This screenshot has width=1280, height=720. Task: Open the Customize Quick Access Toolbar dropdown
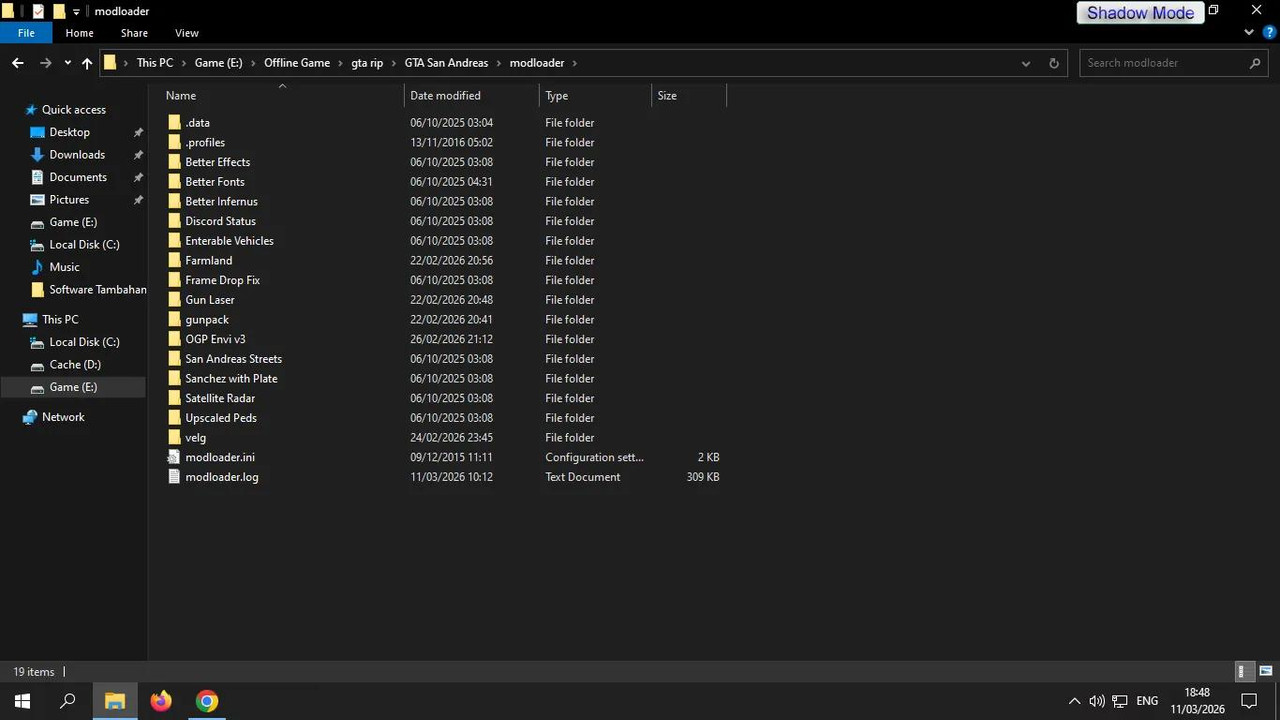pyautogui.click(x=76, y=12)
